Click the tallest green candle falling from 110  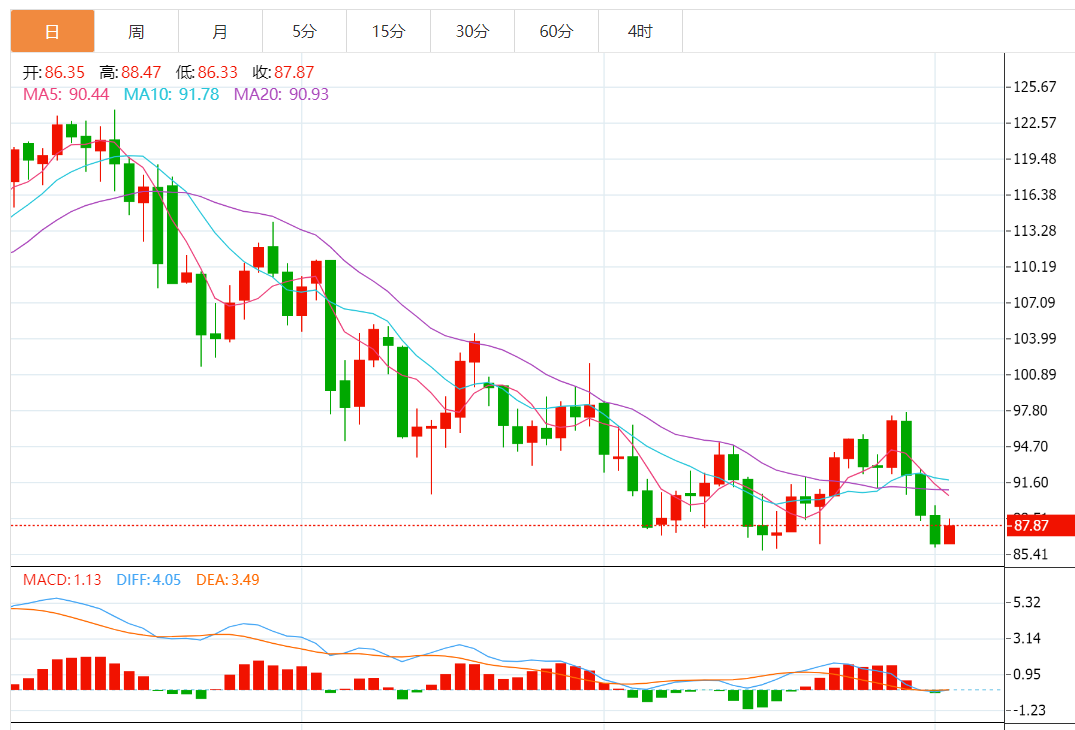coord(330,326)
